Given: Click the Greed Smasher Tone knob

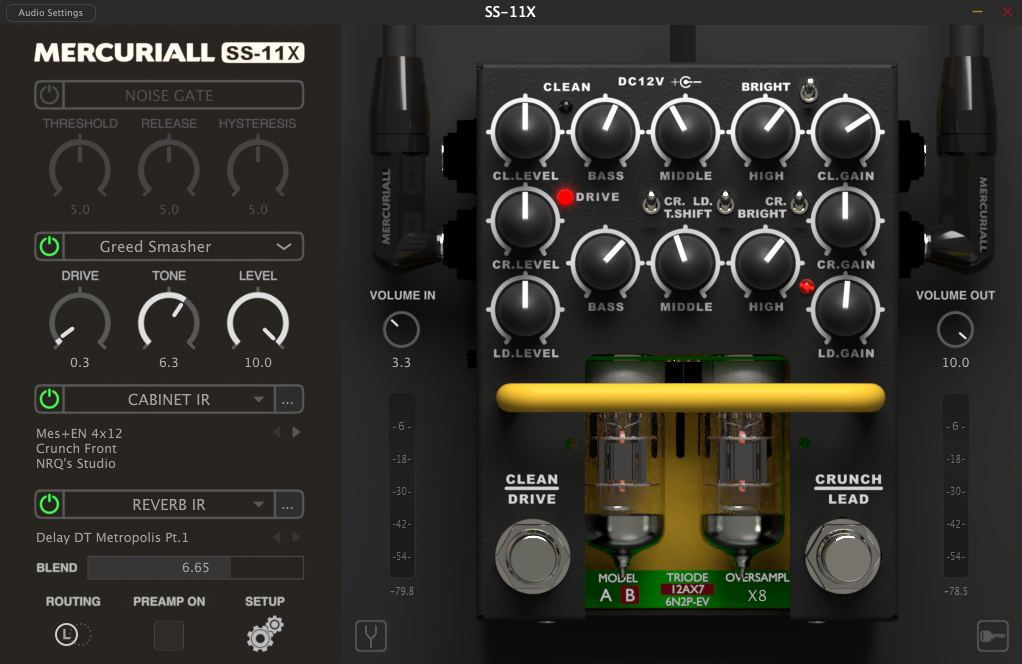Looking at the screenshot, I should (x=169, y=321).
